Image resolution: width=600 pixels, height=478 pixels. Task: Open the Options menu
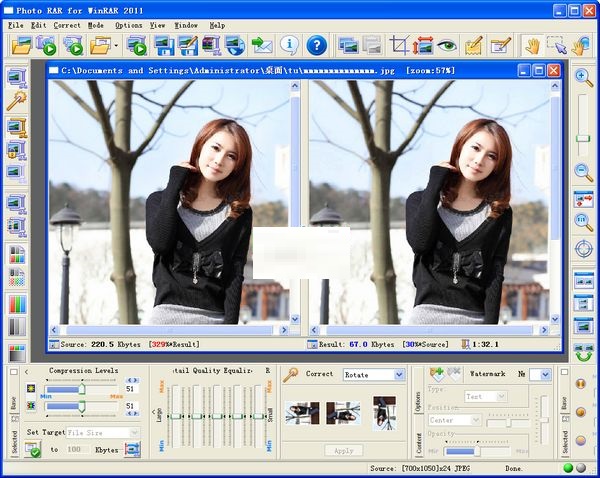tap(128, 24)
